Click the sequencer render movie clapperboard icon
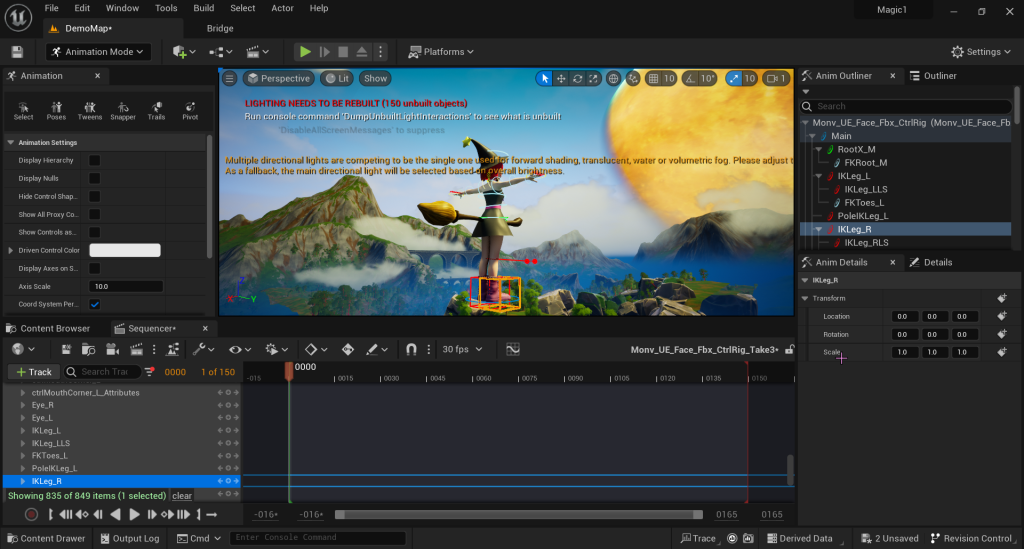The height and width of the screenshot is (549, 1024). (136, 349)
